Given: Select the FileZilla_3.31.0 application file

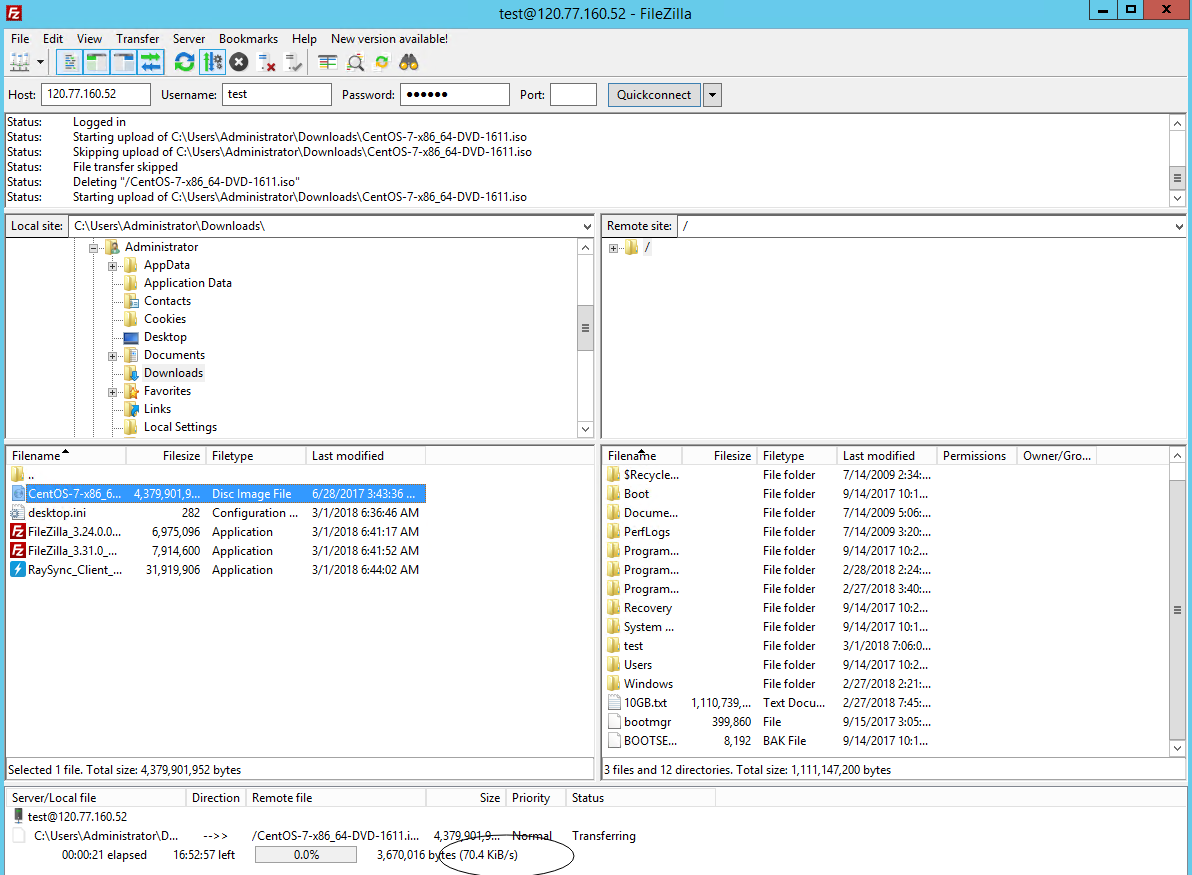Looking at the screenshot, I should pos(217,550).
